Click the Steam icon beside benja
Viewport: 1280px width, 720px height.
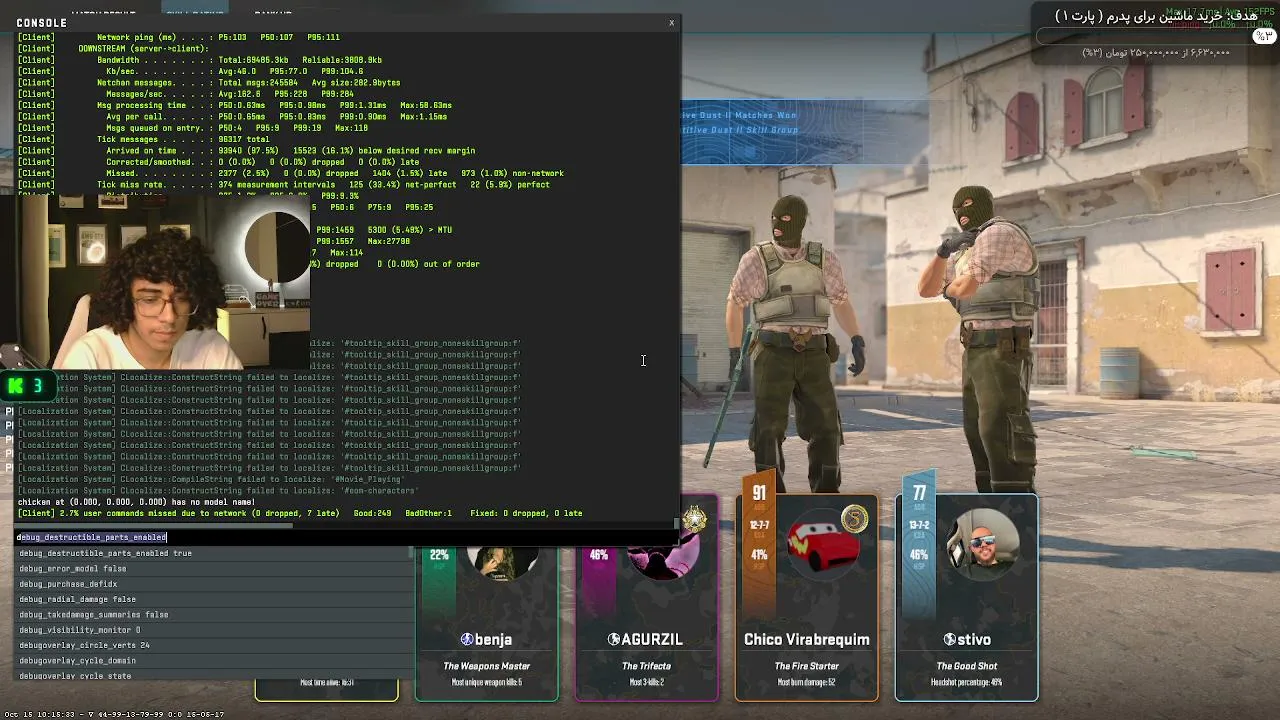point(466,639)
